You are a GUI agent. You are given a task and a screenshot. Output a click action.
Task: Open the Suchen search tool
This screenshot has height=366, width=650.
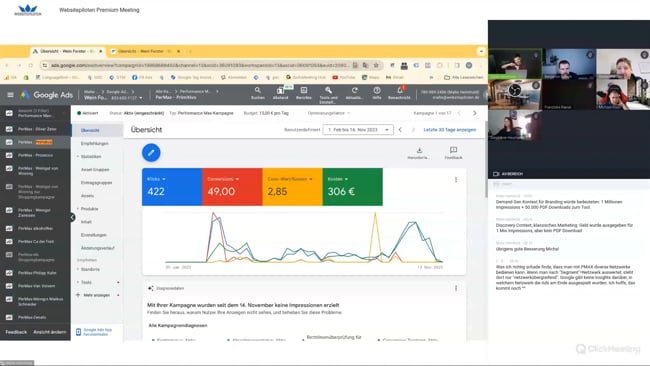click(x=257, y=93)
